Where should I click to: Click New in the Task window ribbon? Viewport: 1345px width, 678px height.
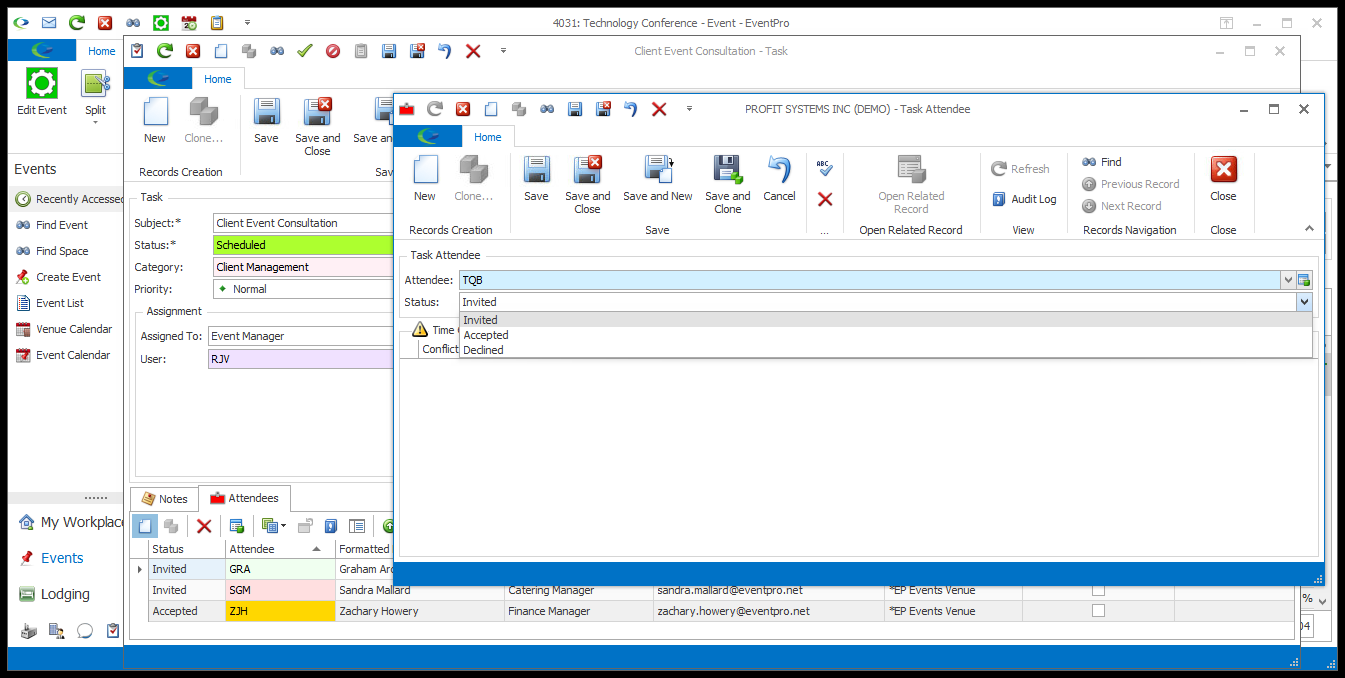pos(155,120)
